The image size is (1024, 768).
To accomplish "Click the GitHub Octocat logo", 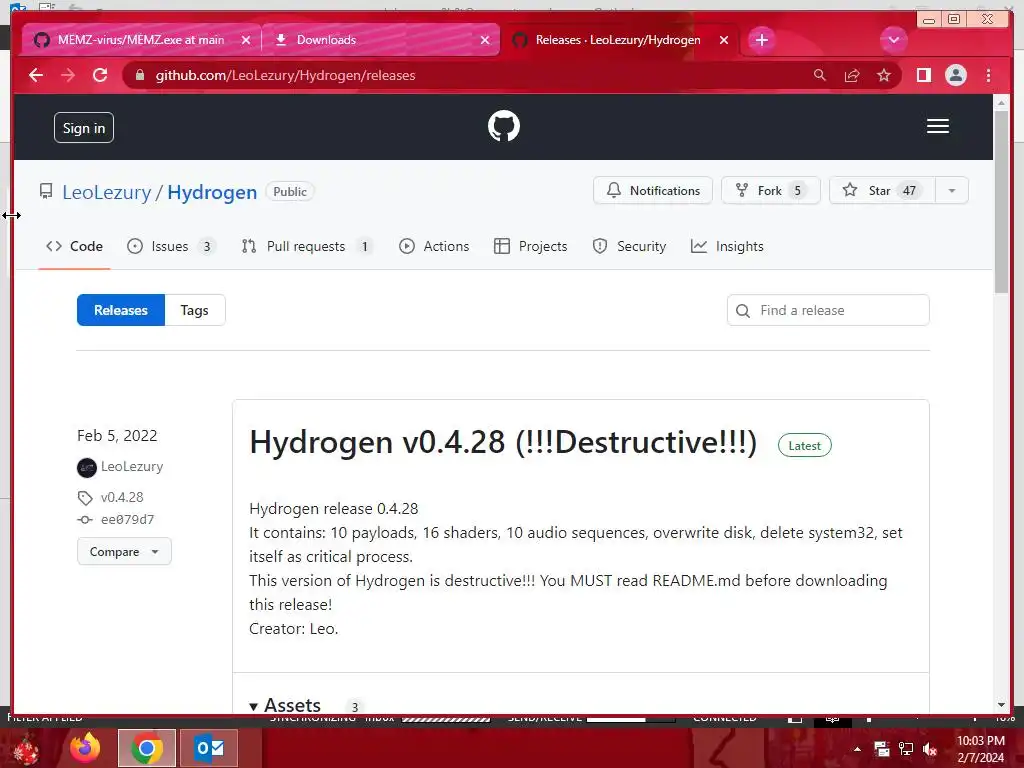I will (x=504, y=126).
